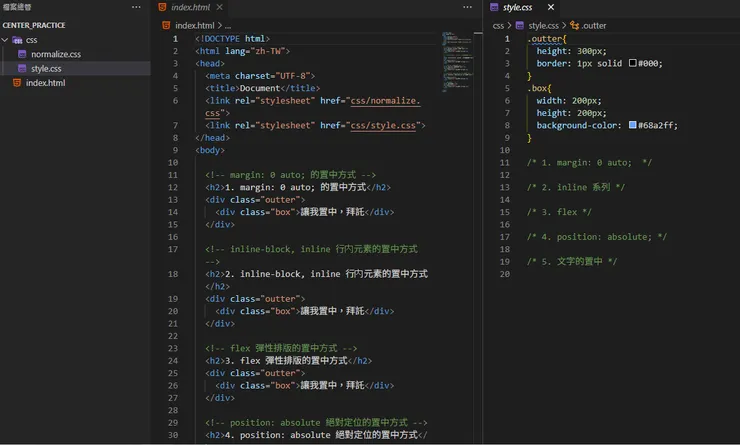Screen dimensions: 740x445
Task: Click the .outter breadcrumb symbol
Action: (594, 25)
